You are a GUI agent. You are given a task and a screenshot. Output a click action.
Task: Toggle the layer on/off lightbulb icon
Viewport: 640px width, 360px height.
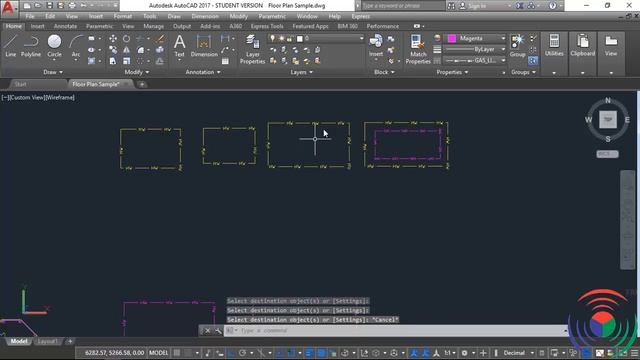[272, 38]
